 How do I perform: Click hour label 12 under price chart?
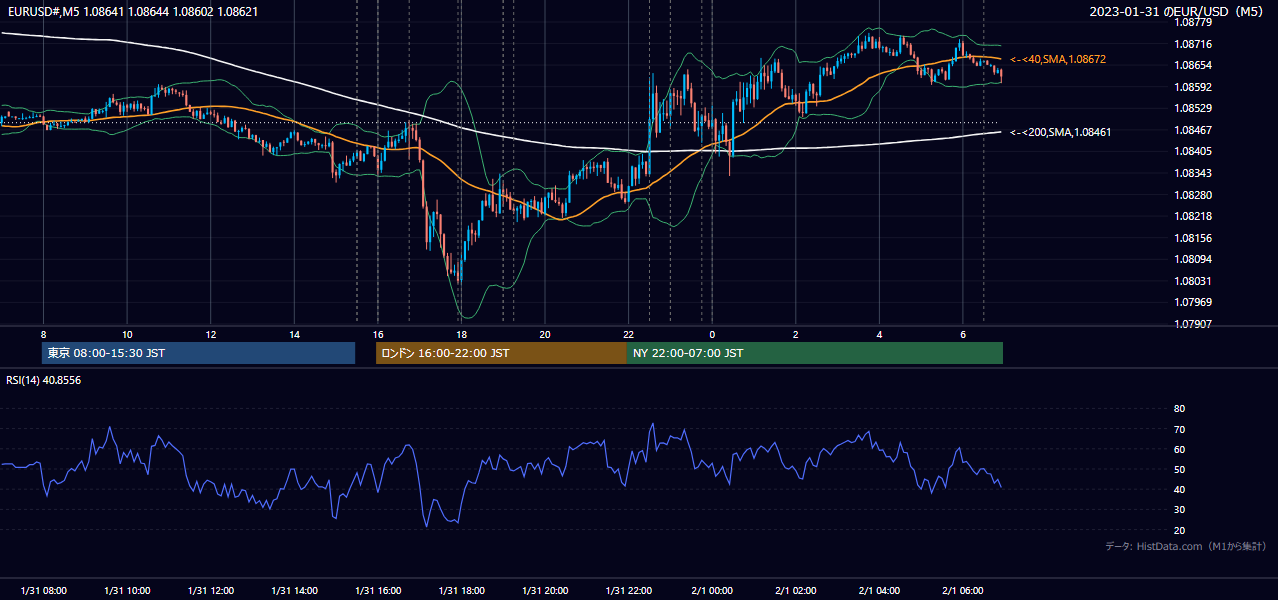[211, 334]
